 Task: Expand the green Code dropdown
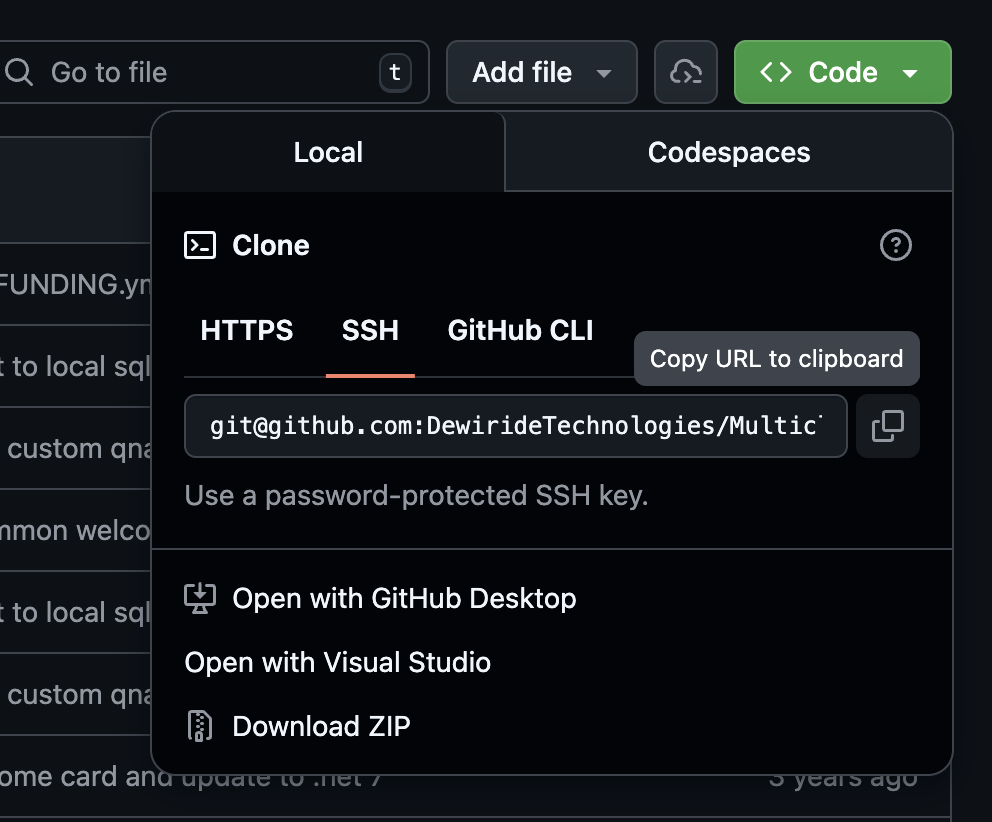(x=842, y=71)
